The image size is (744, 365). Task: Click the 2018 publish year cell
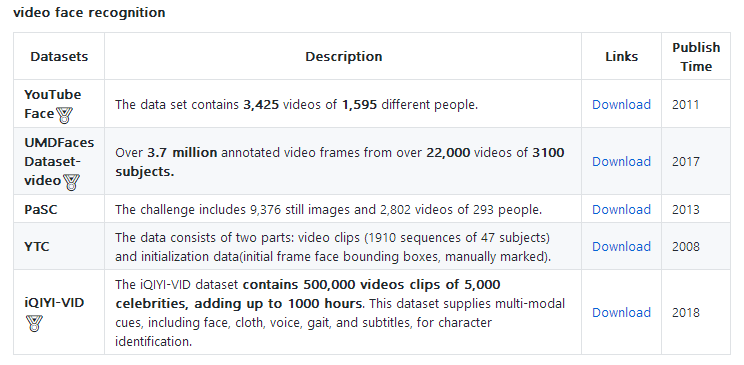686,312
